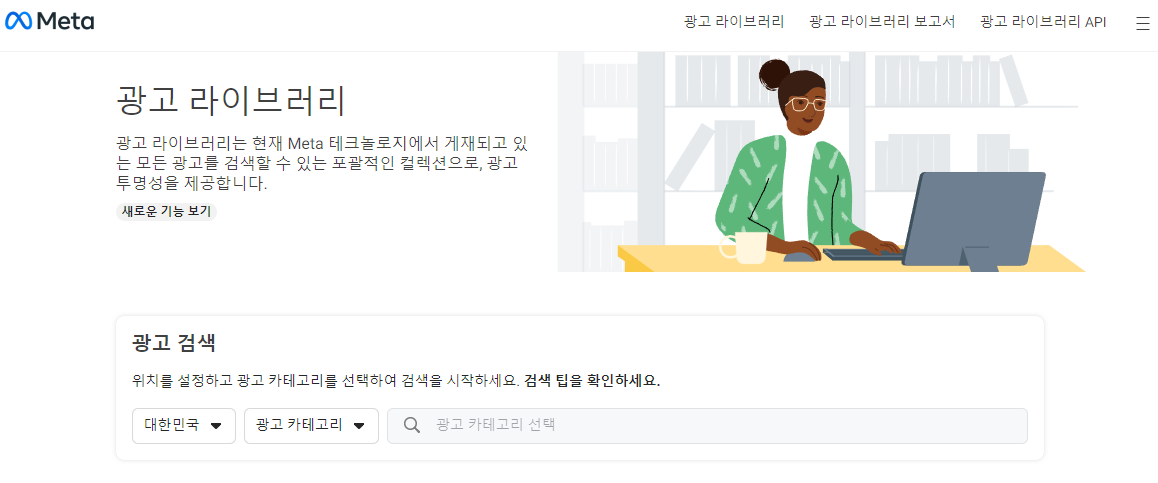
Task: Click the magnifying glass search icon
Action: point(412,425)
